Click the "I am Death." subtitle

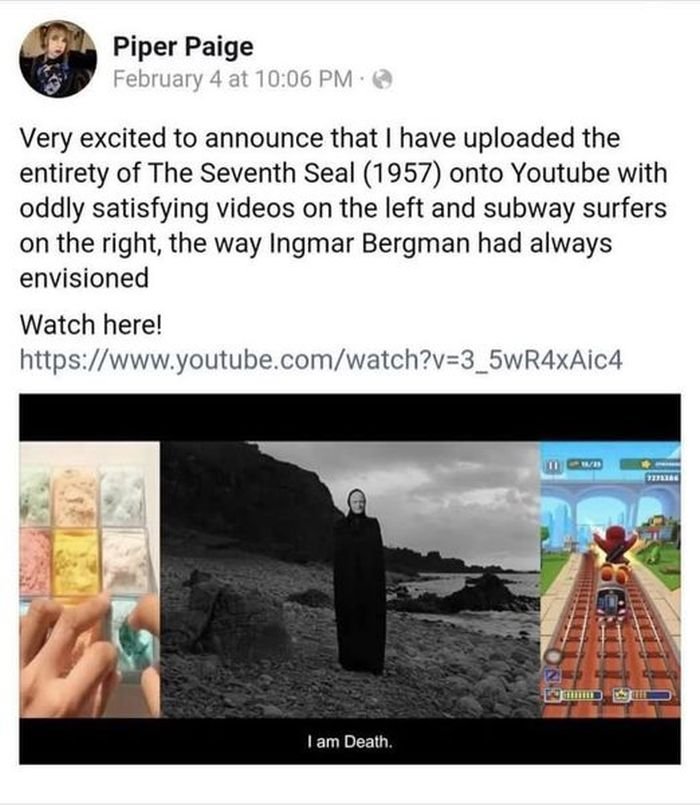tap(350, 741)
